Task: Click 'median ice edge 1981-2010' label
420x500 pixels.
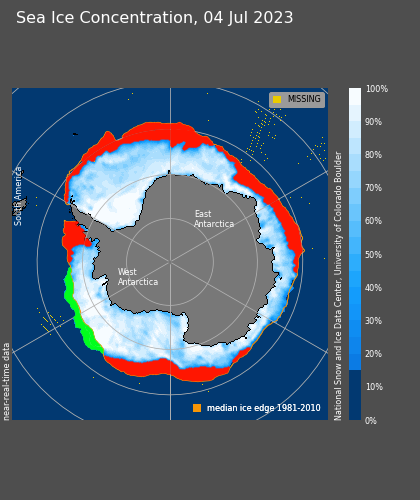Action: [264, 408]
